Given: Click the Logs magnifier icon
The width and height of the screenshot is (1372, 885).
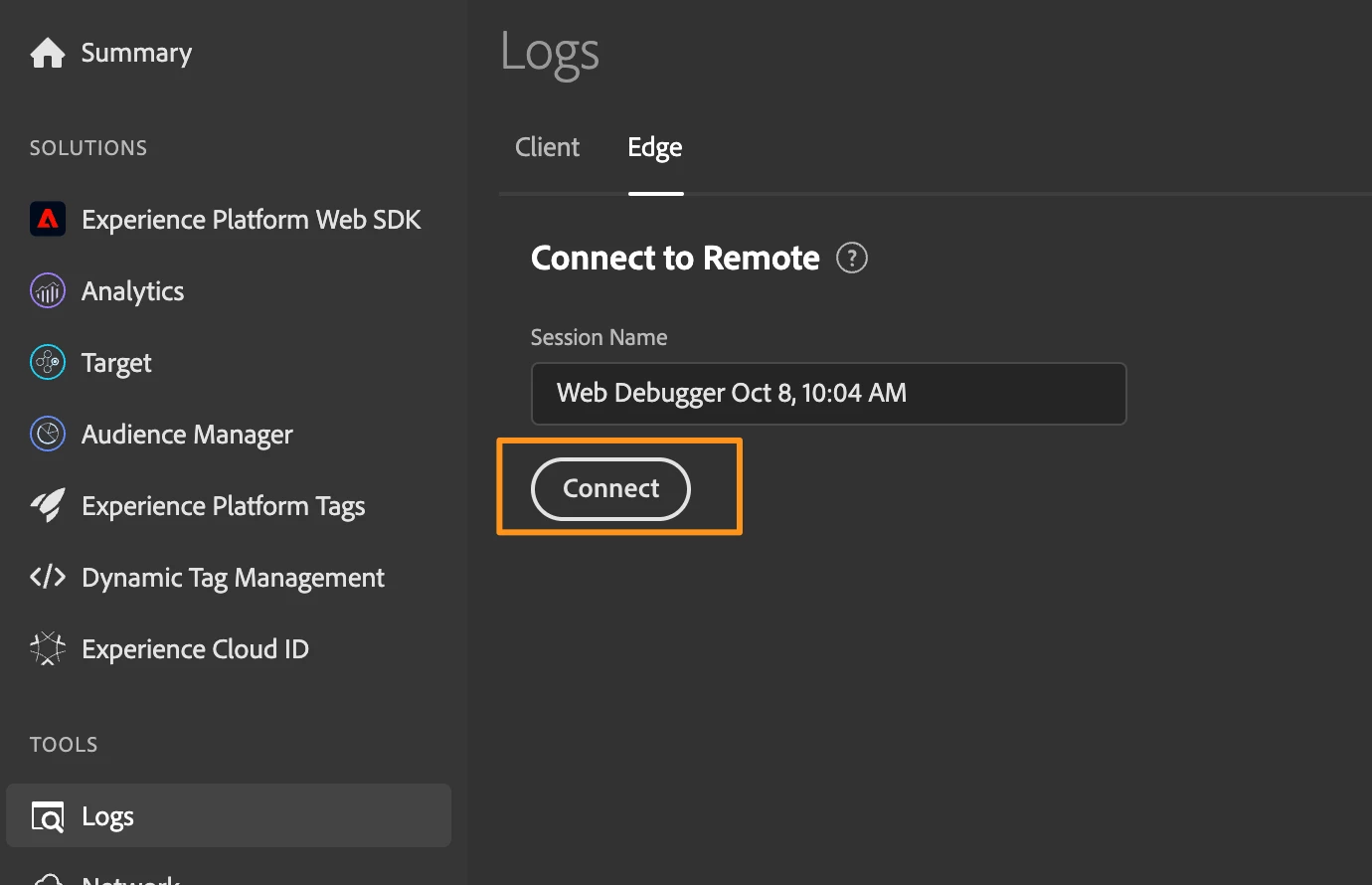Looking at the screenshot, I should click(x=48, y=816).
